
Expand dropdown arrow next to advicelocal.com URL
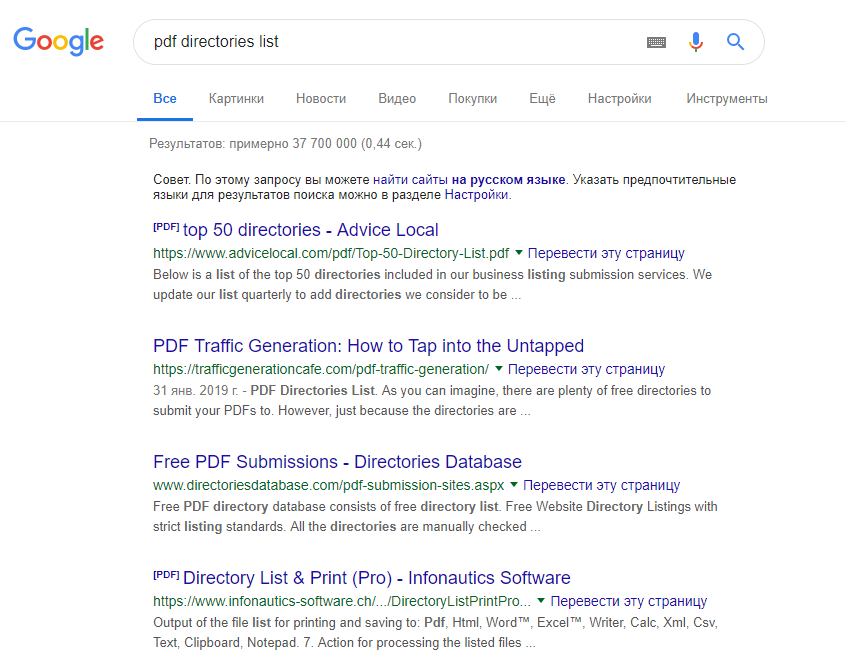[519, 253]
